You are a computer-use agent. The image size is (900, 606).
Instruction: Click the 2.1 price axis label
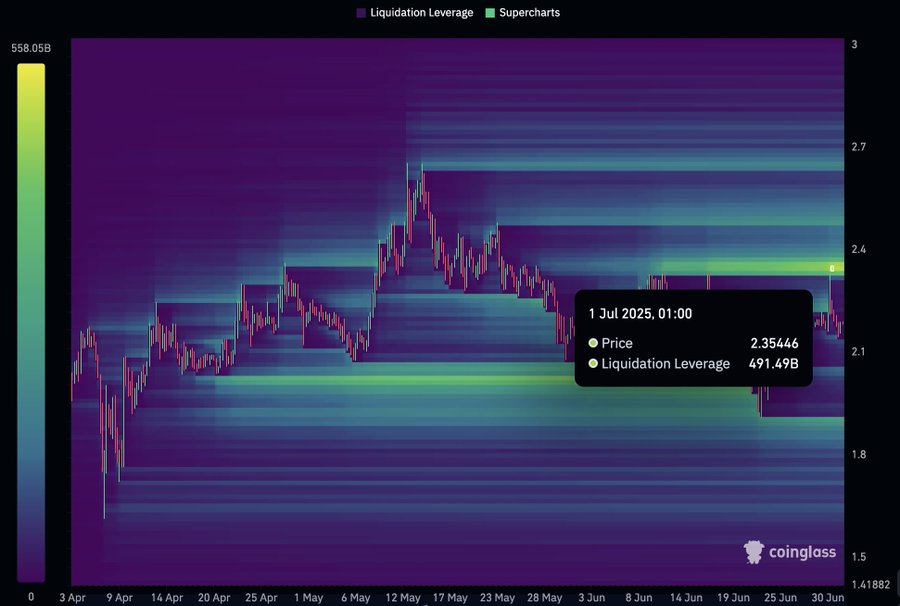click(x=858, y=352)
